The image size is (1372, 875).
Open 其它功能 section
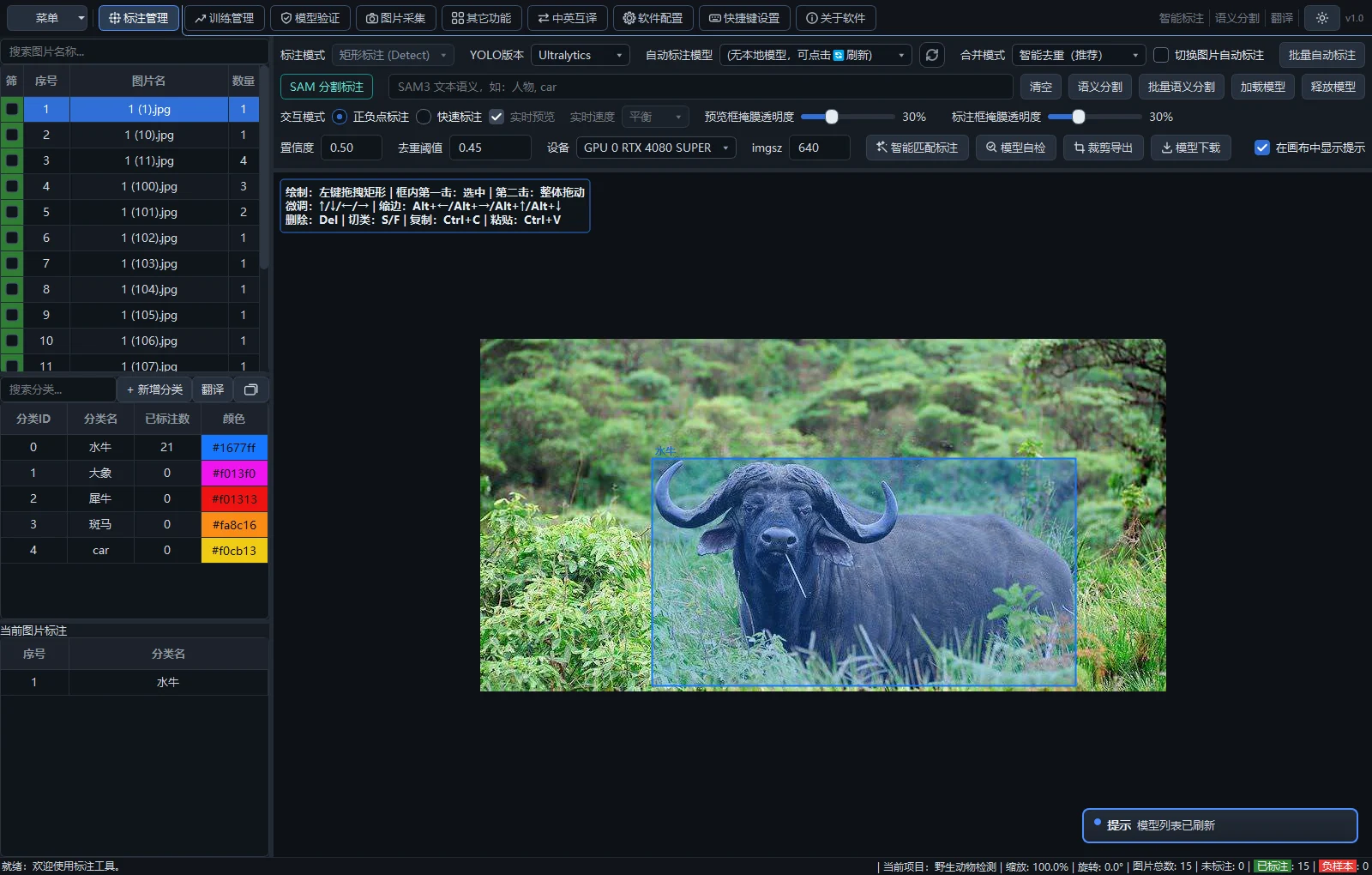click(x=482, y=18)
